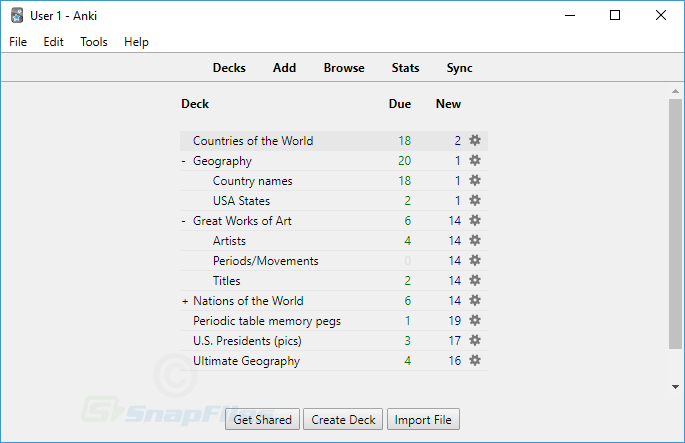The image size is (685, 443).
Task: Click the Get Shared button
Action: (x=262, y=419)
